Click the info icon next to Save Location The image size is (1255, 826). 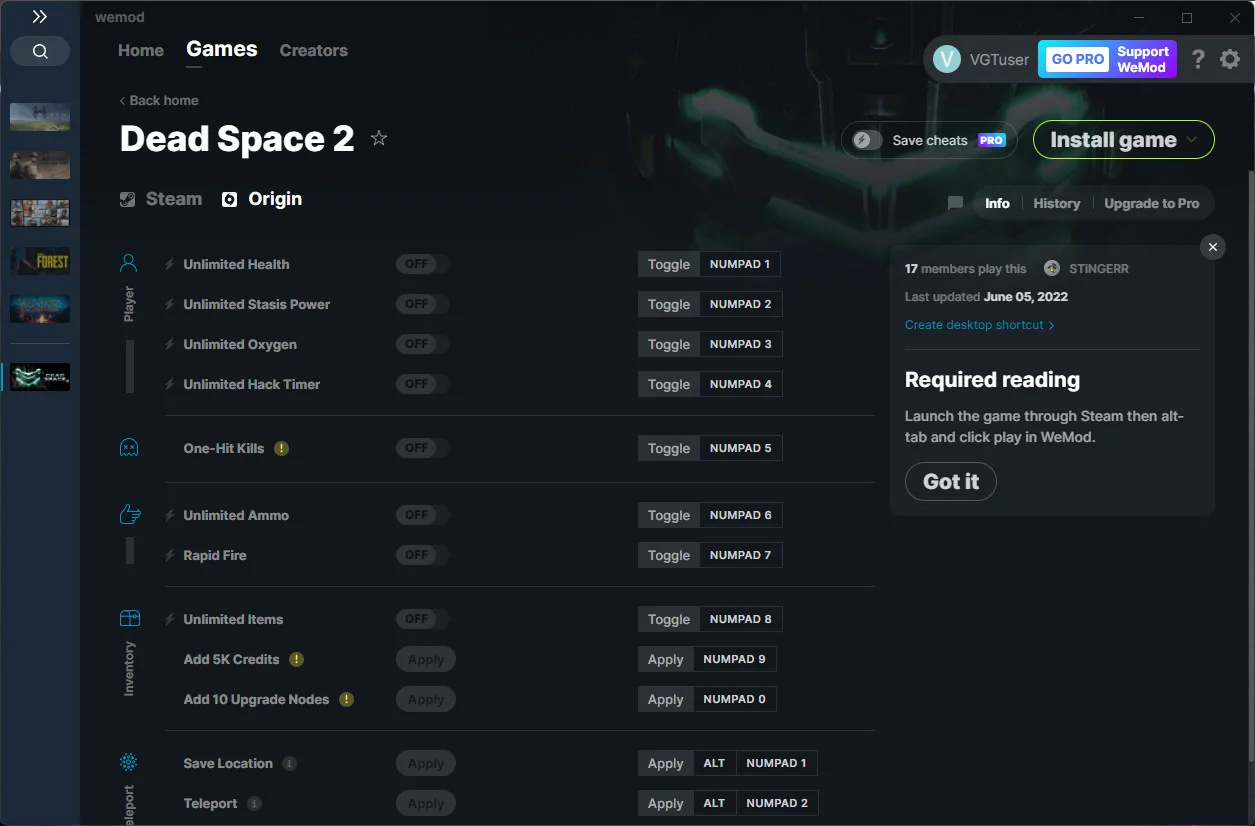click(289, 763)
